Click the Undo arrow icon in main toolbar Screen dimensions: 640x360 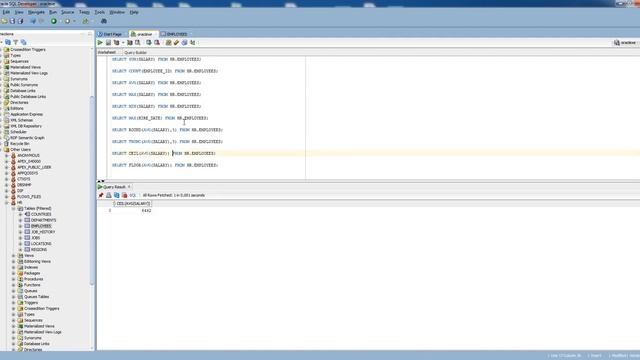tap(33, 21)
